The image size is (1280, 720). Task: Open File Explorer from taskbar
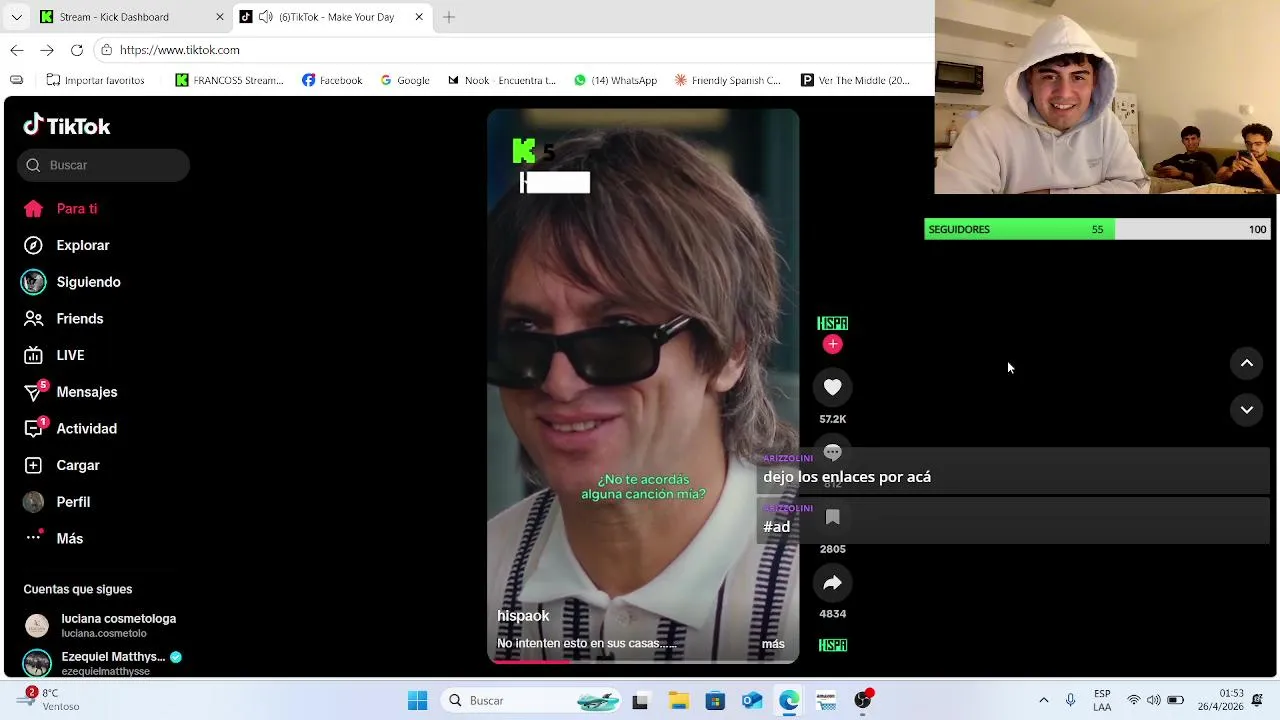coord(678,700)
